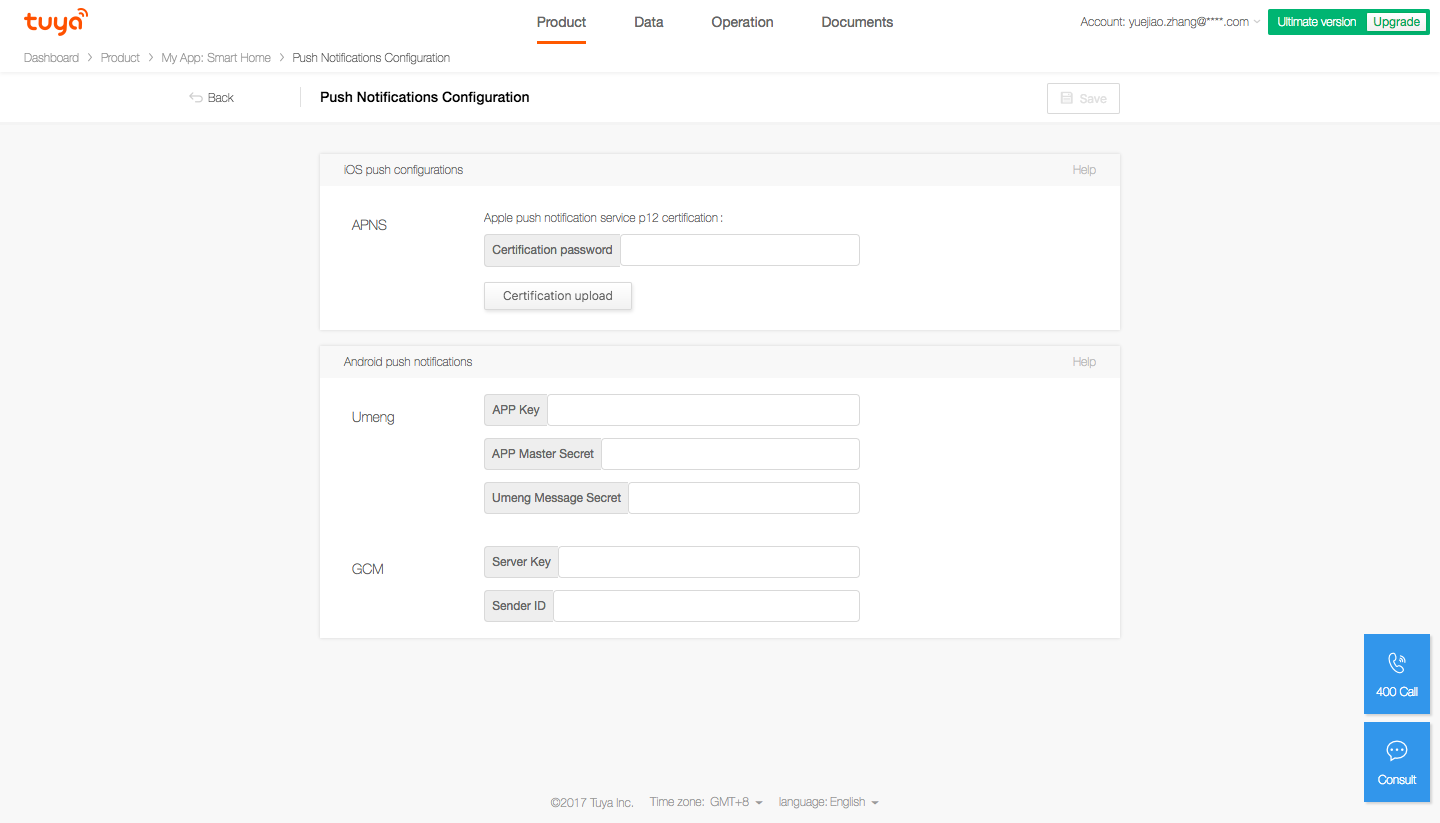Click the 'Push Notifications Configuration' breadcrumb text
1440x823 pixels.
pos(371,58)
